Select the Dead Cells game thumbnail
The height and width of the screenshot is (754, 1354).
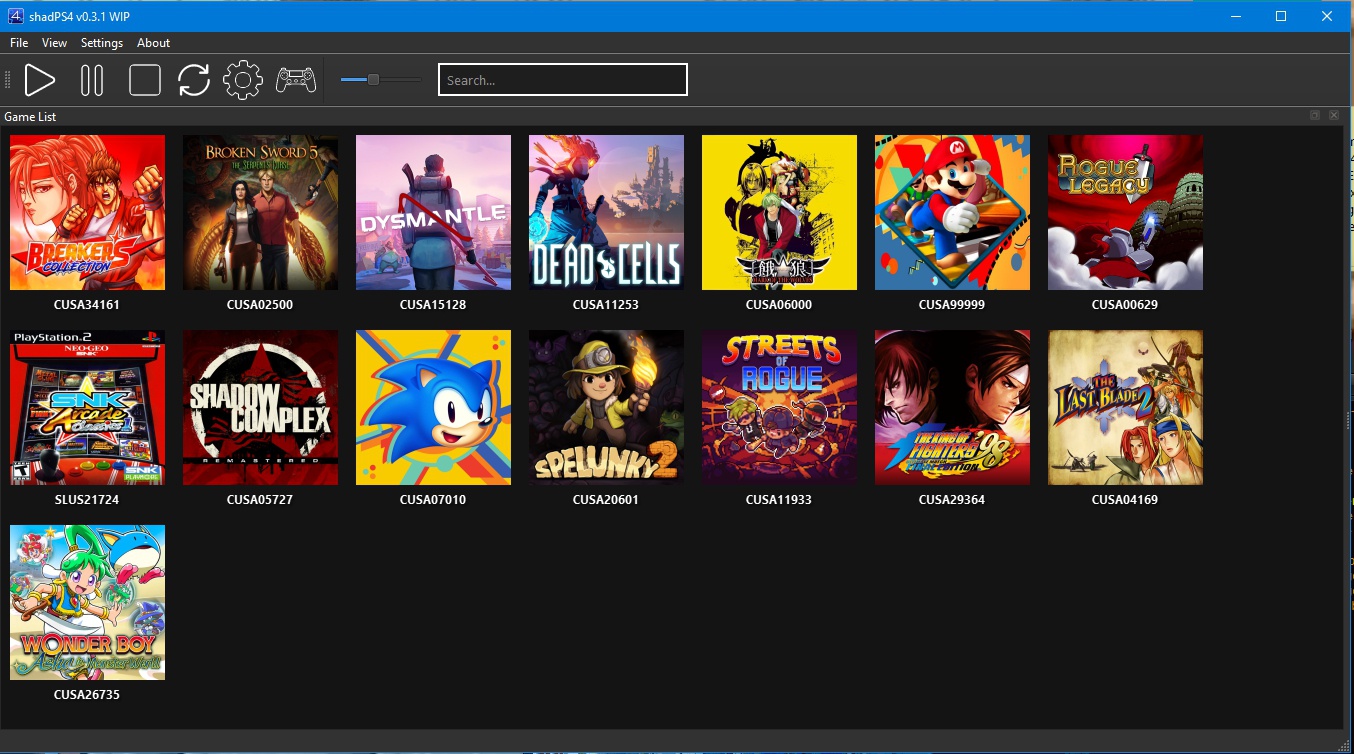[606, 212]
